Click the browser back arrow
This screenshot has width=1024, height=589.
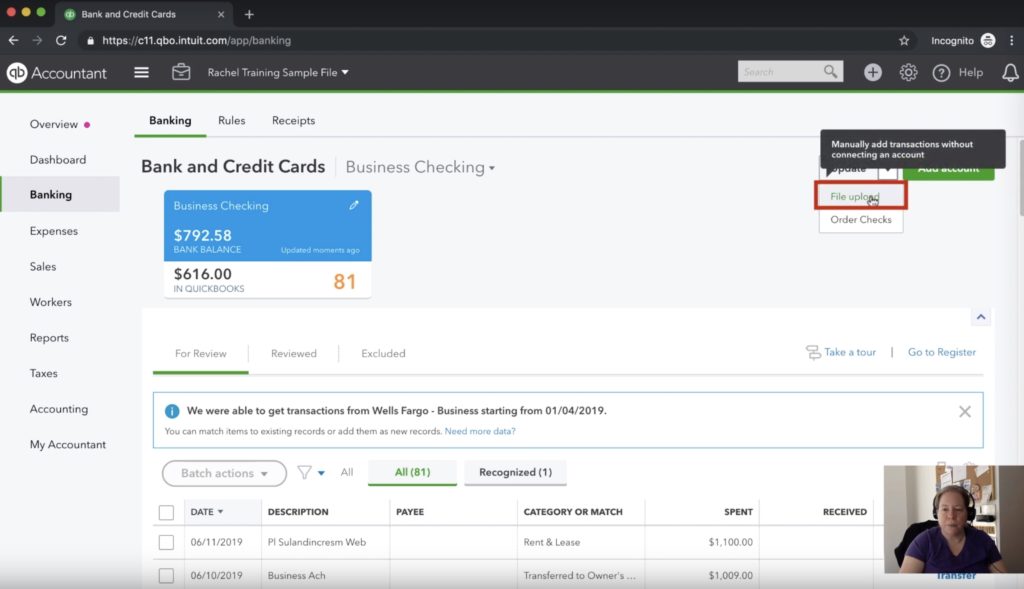(13, 40)
